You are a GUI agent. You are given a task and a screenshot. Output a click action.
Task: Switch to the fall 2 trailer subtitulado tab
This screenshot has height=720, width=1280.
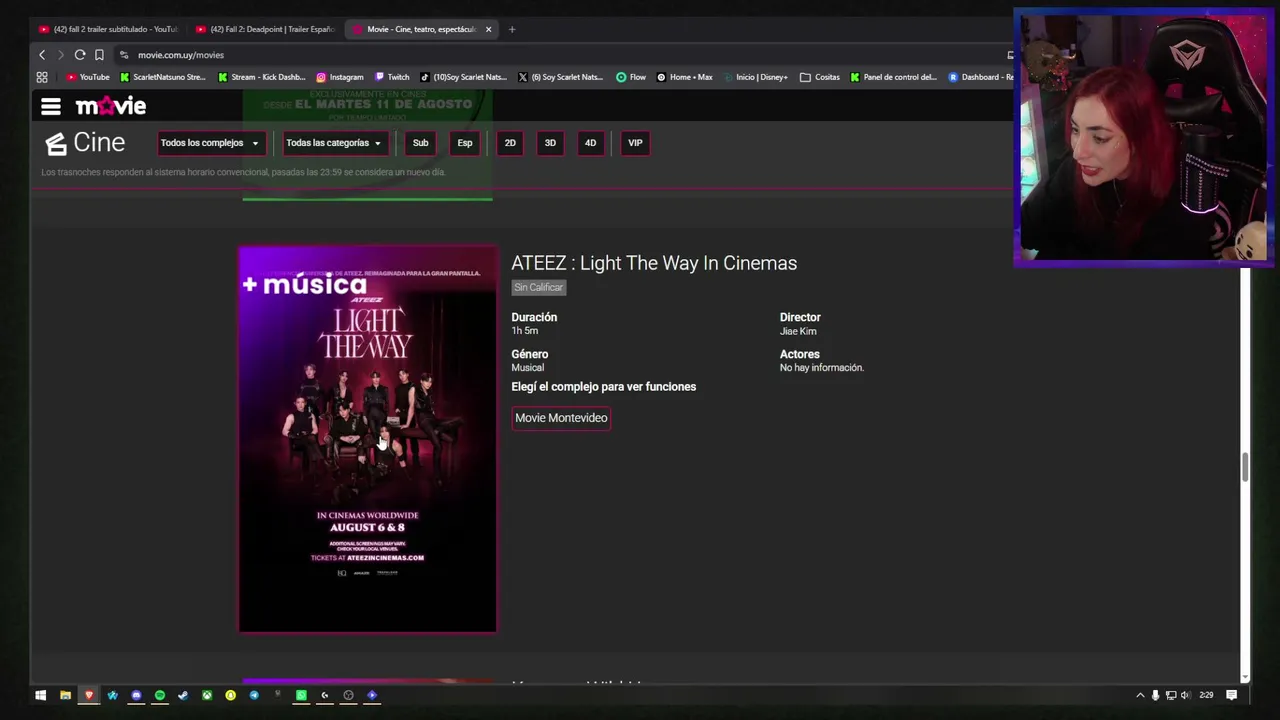tap(107, 29)
